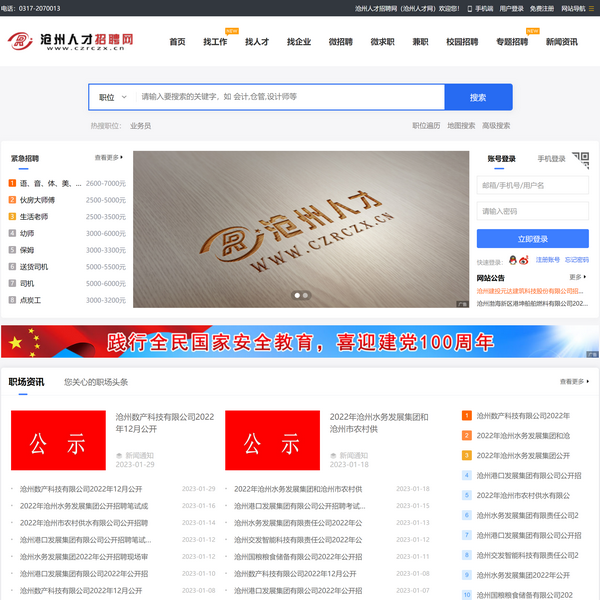Viewport: 600px width, 600px height.
Task: Open the QR code login corner icon
Action: (581, 159)
